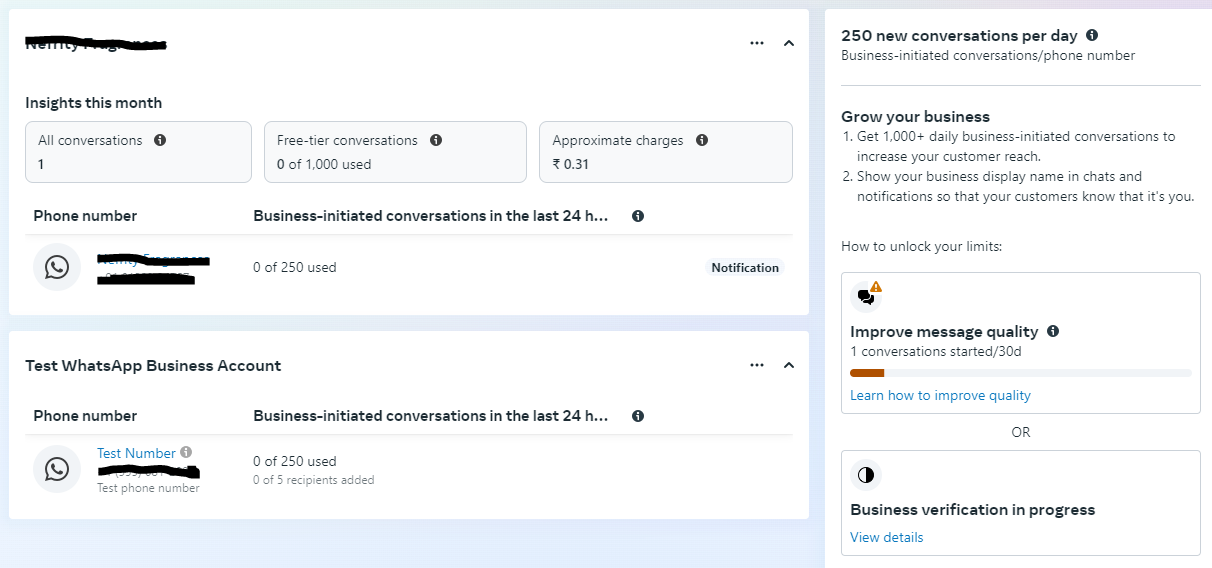Collapse the Test WhatsApp Business Account section
Screen dimensions: 1212x568
[x=789, y=365]
